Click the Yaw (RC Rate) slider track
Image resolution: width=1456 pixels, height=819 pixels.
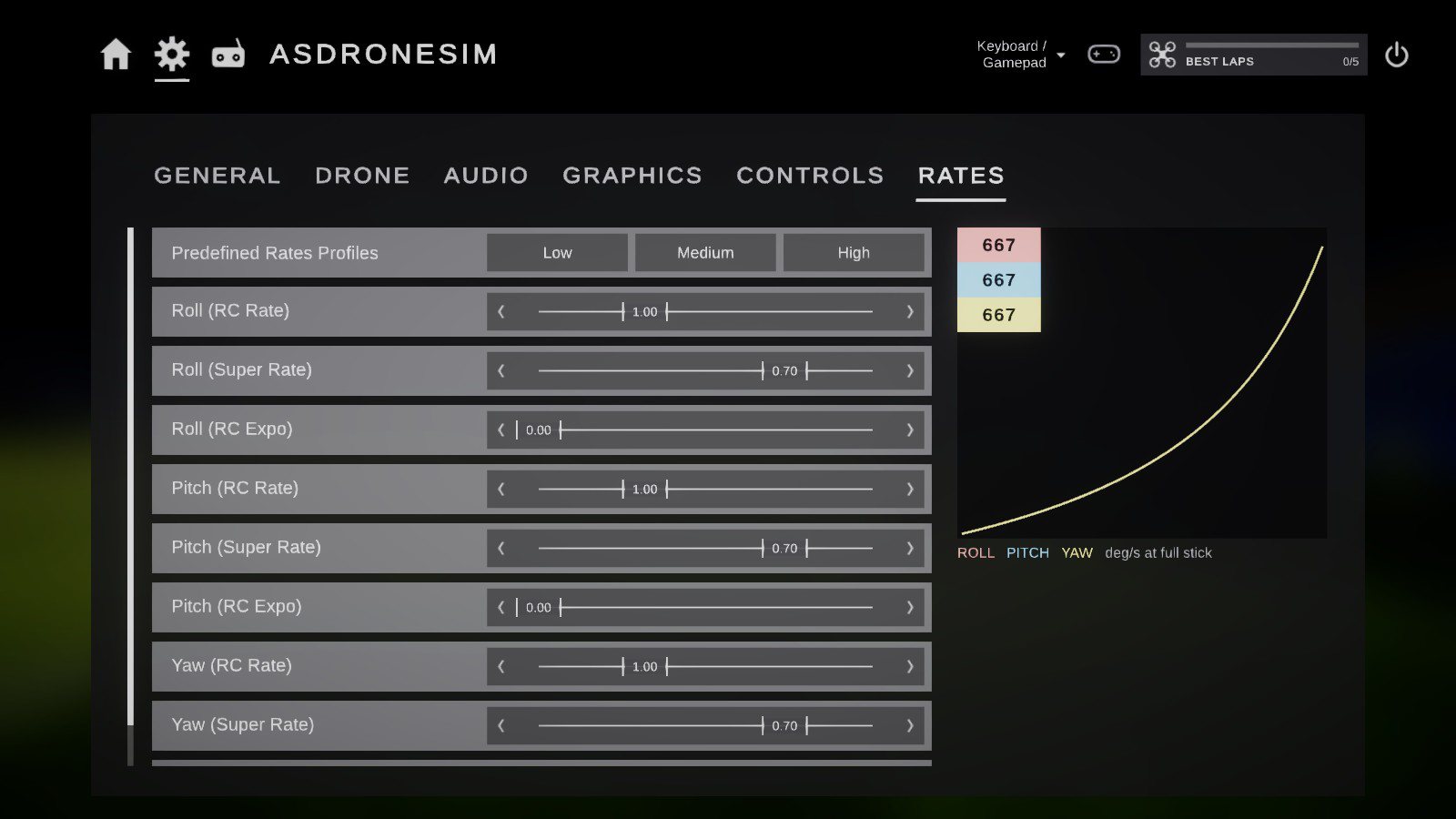pyautogui.click(x=705, y=667)
